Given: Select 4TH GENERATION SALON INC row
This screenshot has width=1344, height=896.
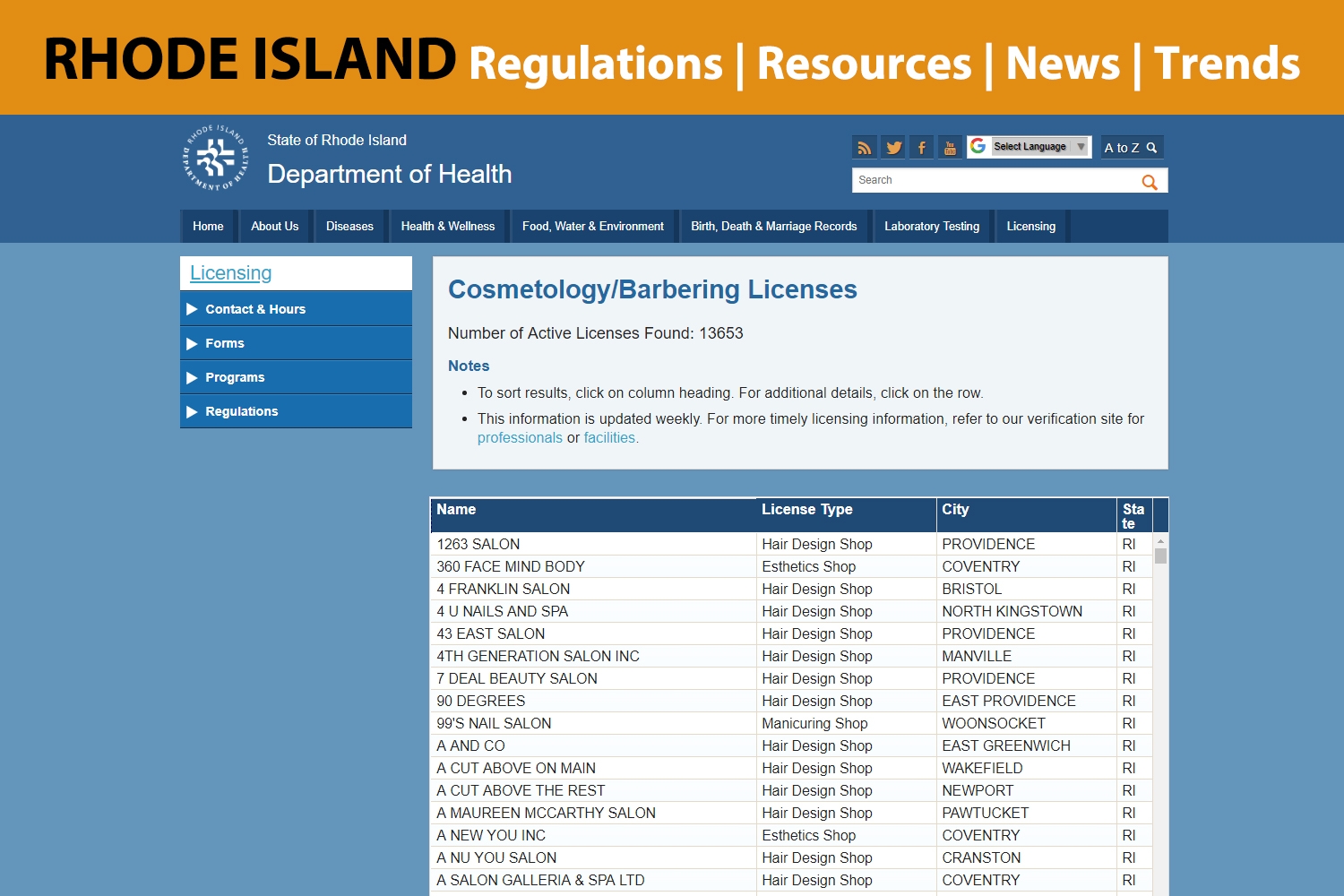Looking at the screenshot, I should coord(791,656).
